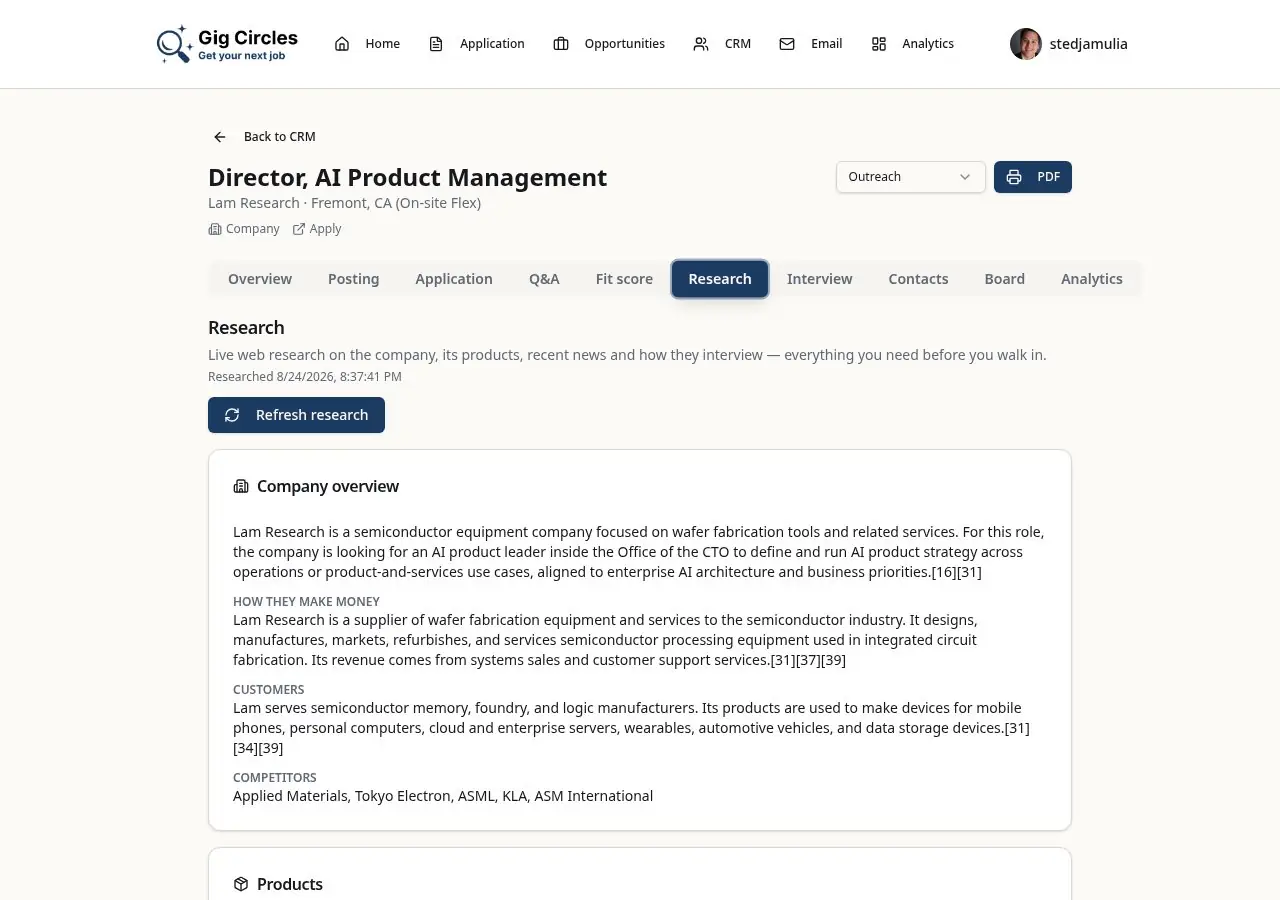Click the stedjamulia username
This screenshot has width=1280, height=900.
[x=1089, y=44]
